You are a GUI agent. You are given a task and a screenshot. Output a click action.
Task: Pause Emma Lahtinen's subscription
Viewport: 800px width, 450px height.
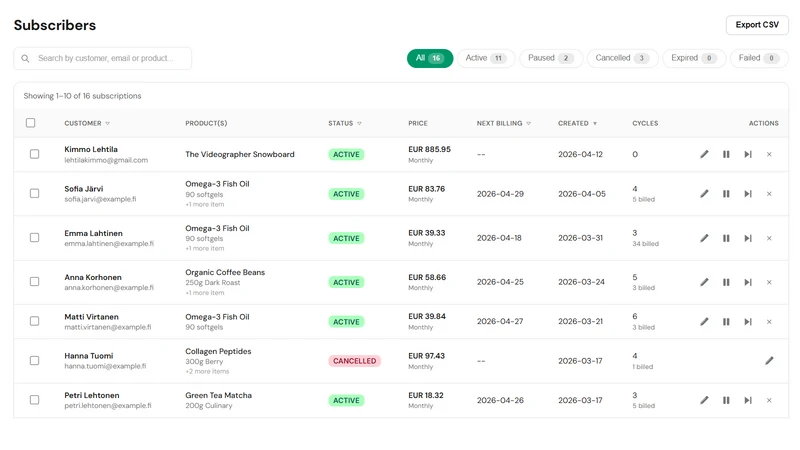tap(726, 238)
